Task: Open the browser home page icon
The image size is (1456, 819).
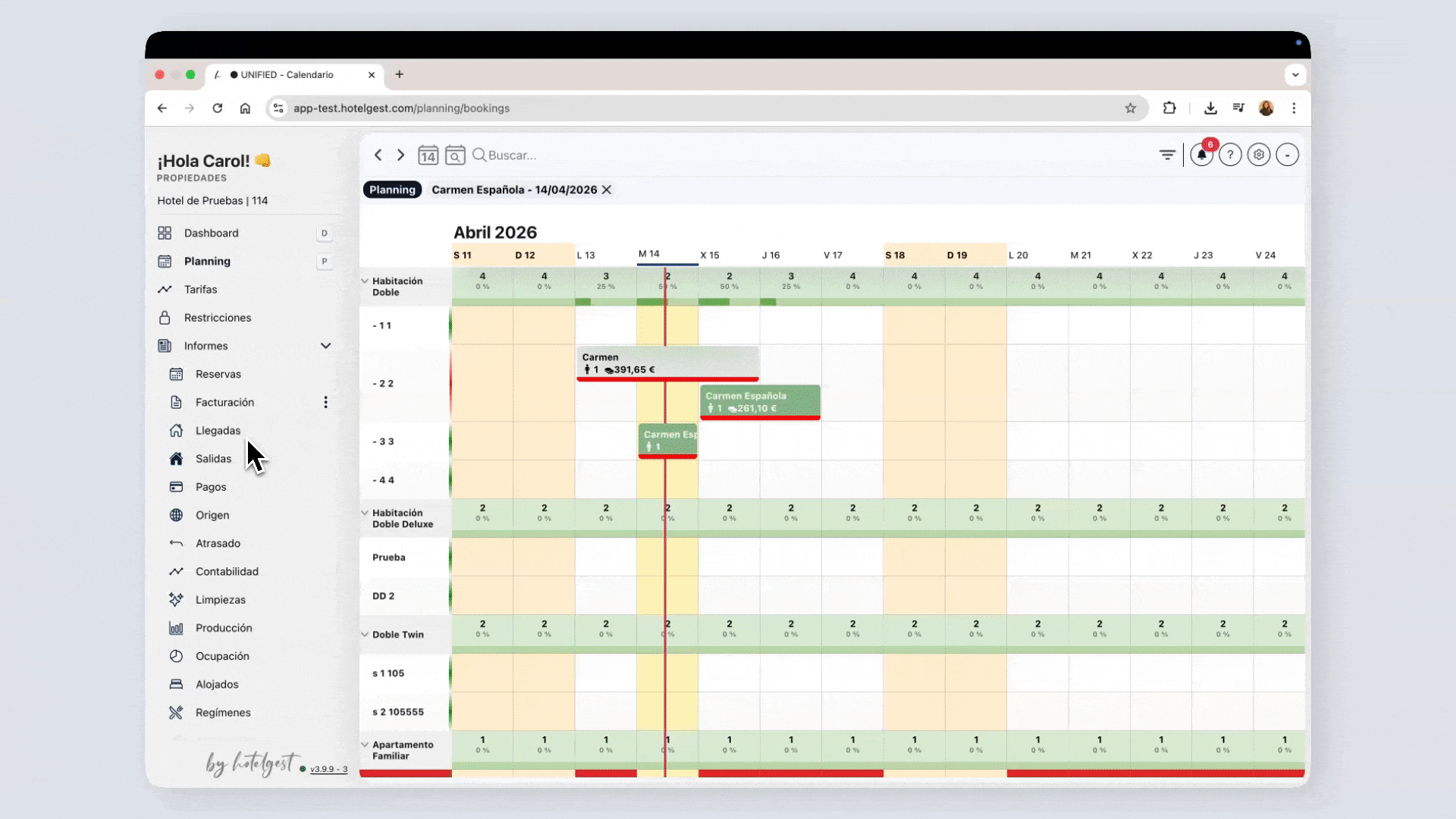Action: 245,108
